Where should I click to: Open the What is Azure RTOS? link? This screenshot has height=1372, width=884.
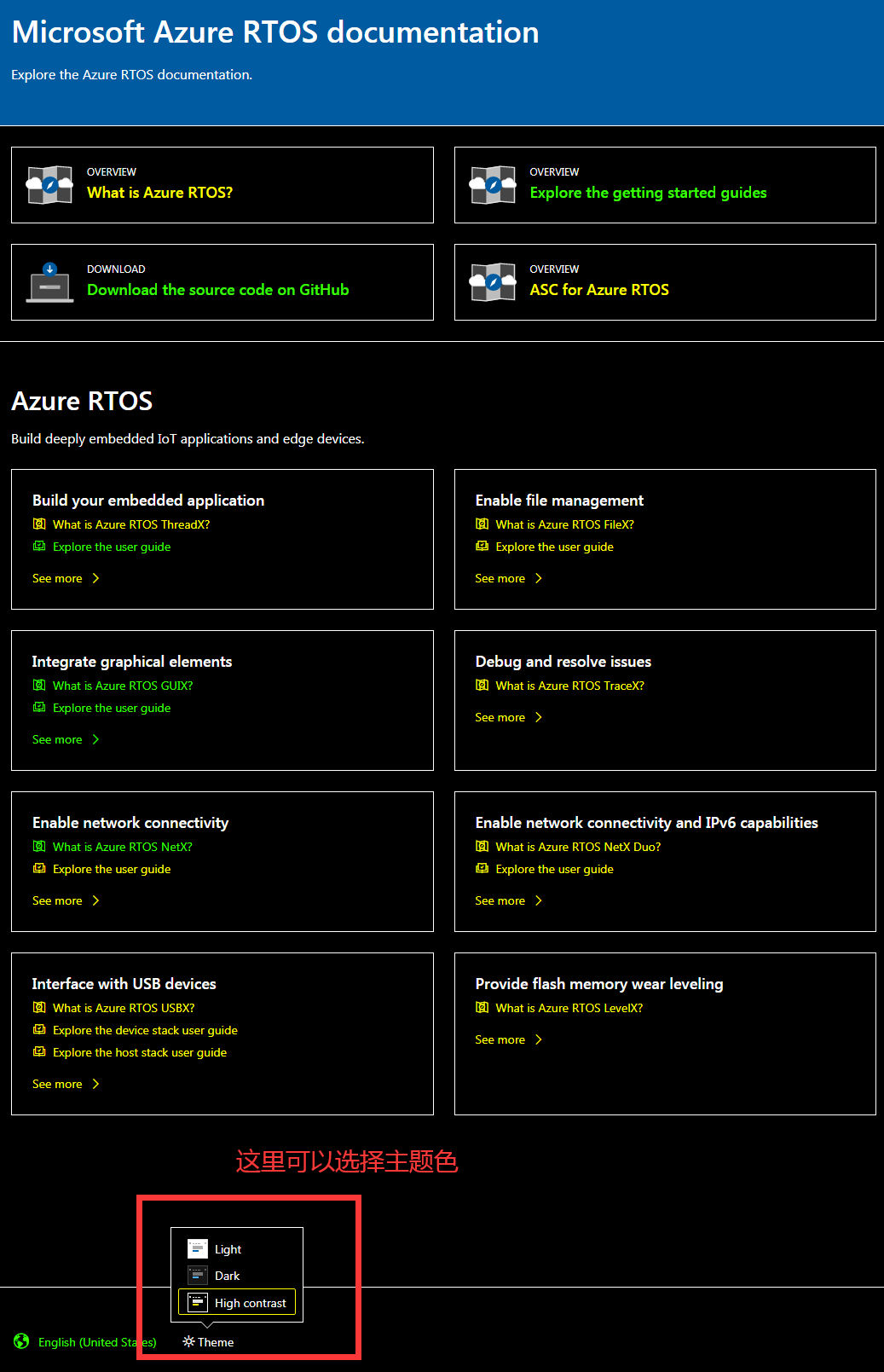(159, 193)
